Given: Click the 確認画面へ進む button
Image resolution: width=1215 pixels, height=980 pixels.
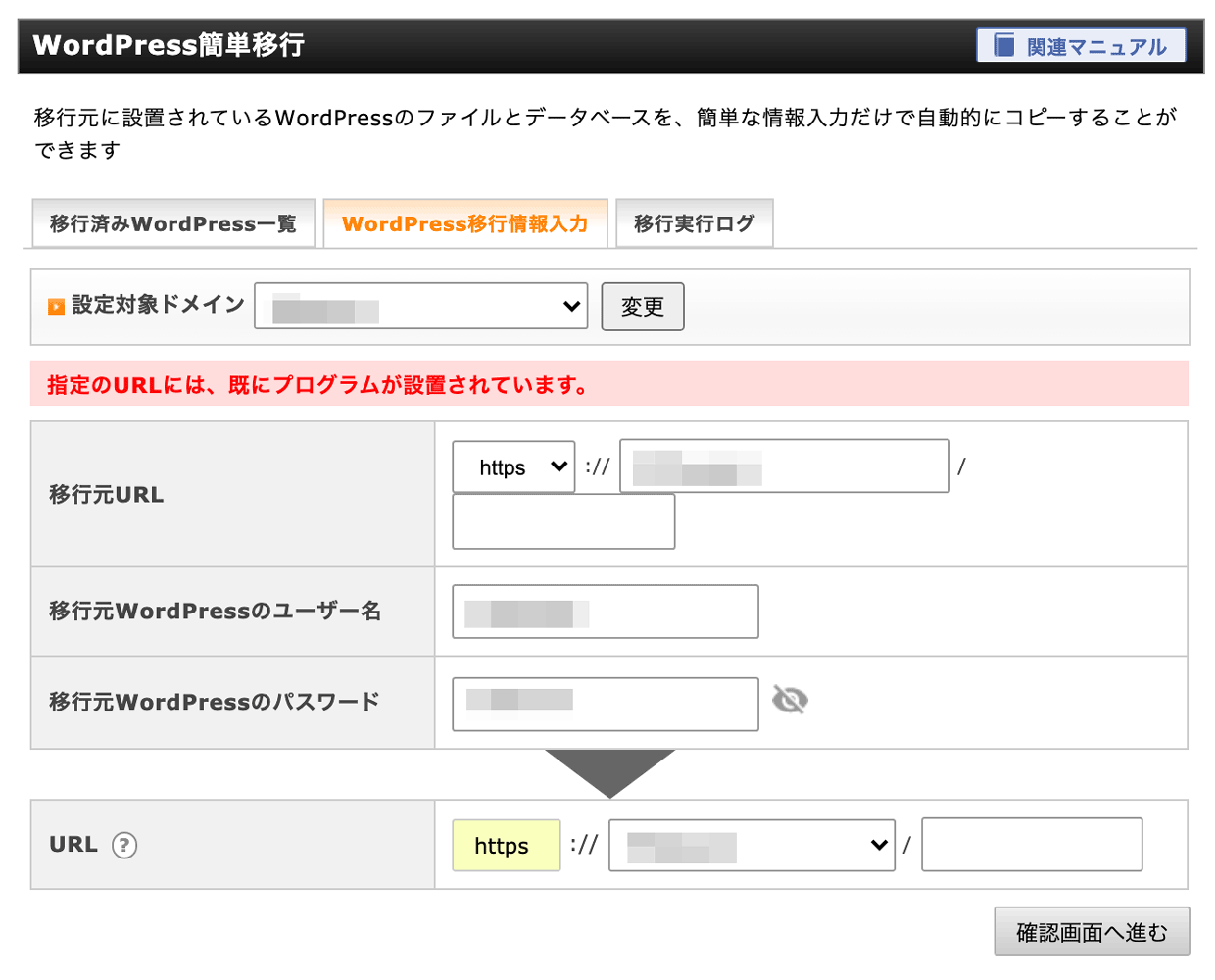Looking at the screenshot, I should point(1092,931).
